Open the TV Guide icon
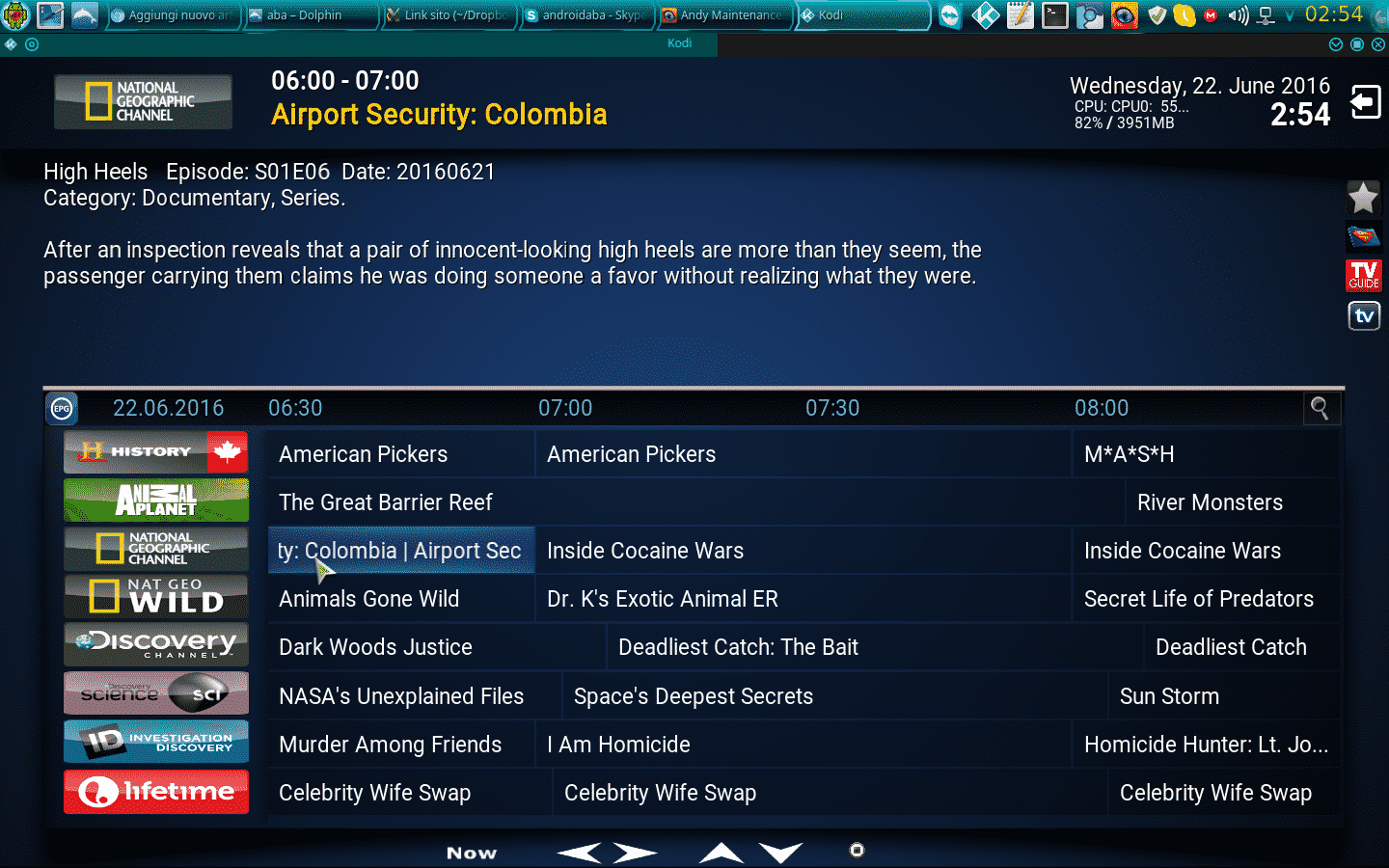The width and height of the screenshot is (1389, 868). [x=1364, y=275]
